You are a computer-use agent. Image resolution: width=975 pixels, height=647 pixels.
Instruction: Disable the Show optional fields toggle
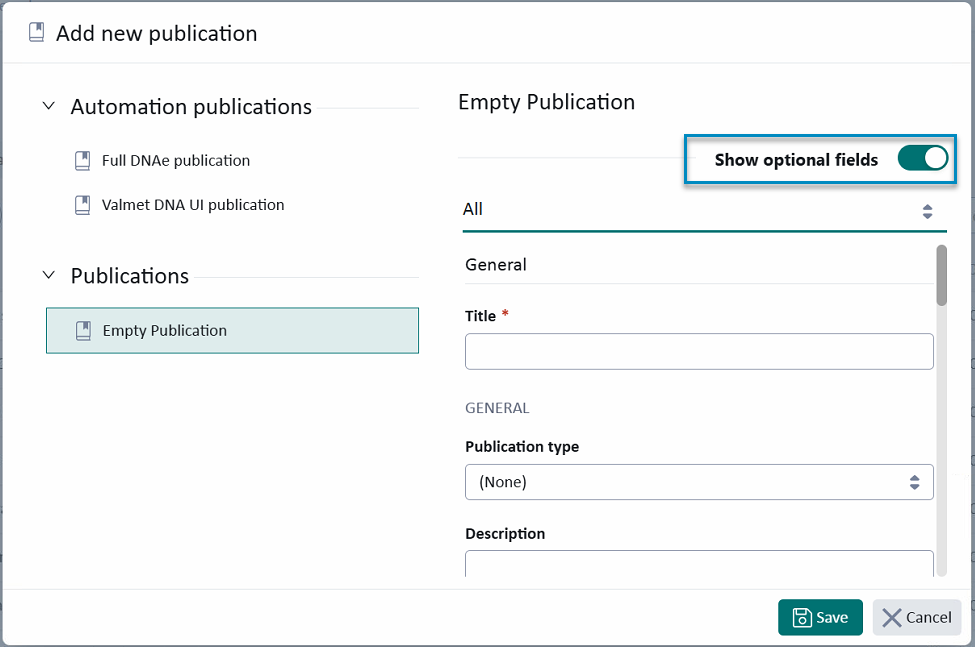[x=922, y=158]
